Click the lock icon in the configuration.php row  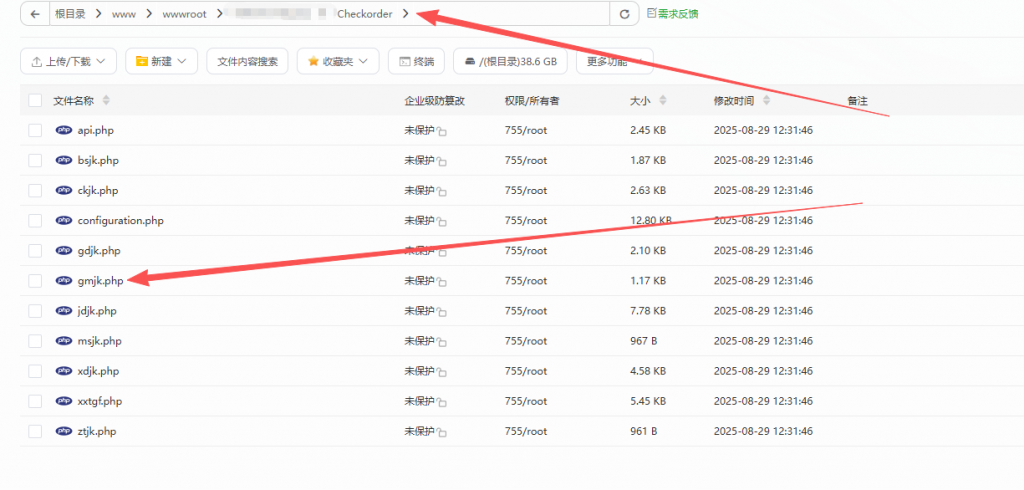[x=441, y=222]
